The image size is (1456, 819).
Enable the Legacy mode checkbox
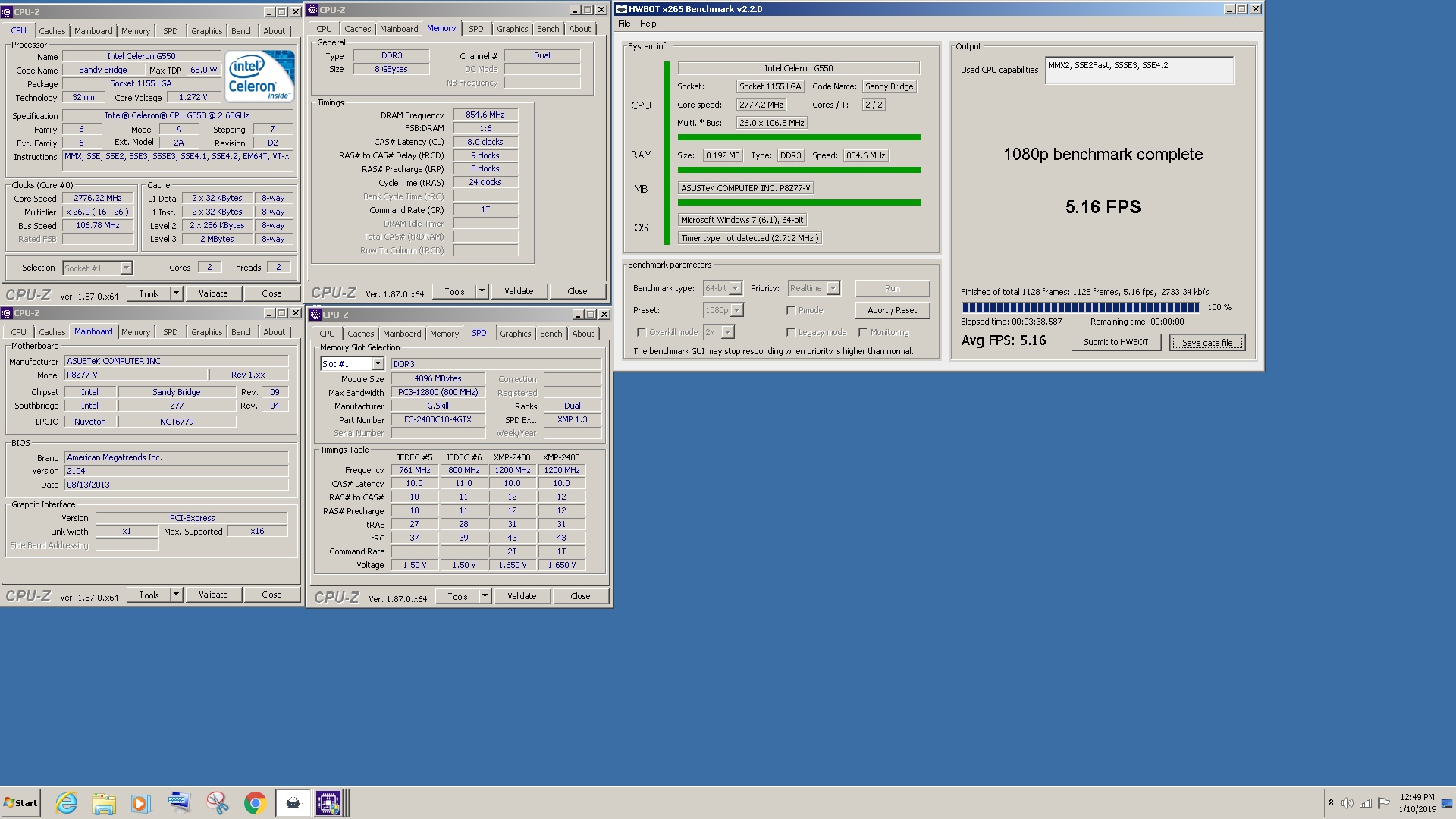pos(791,332)
